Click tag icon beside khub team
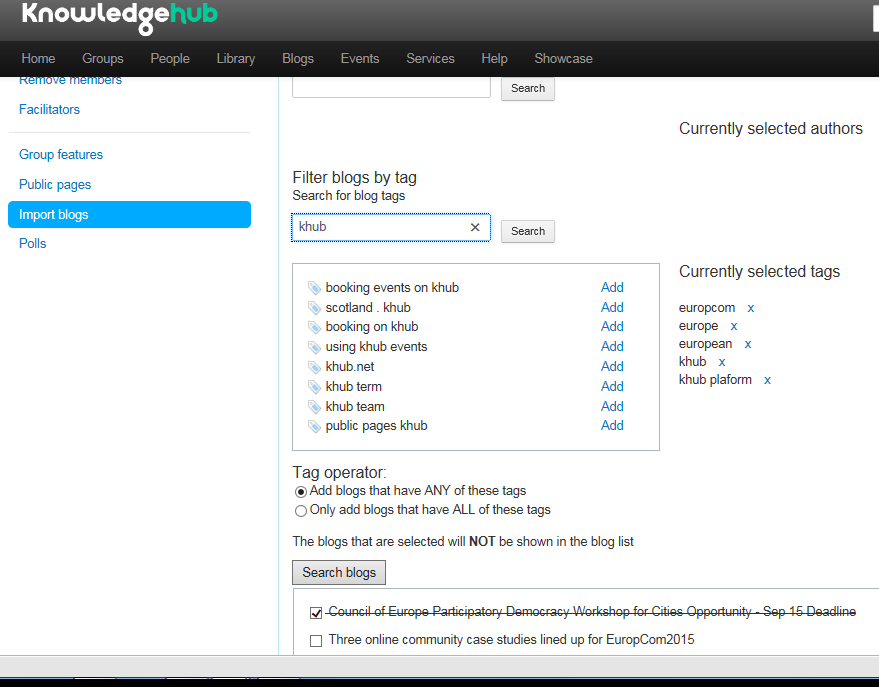This screenshot has height=687, width=879. pyautogui.click(x=314, y=407)
